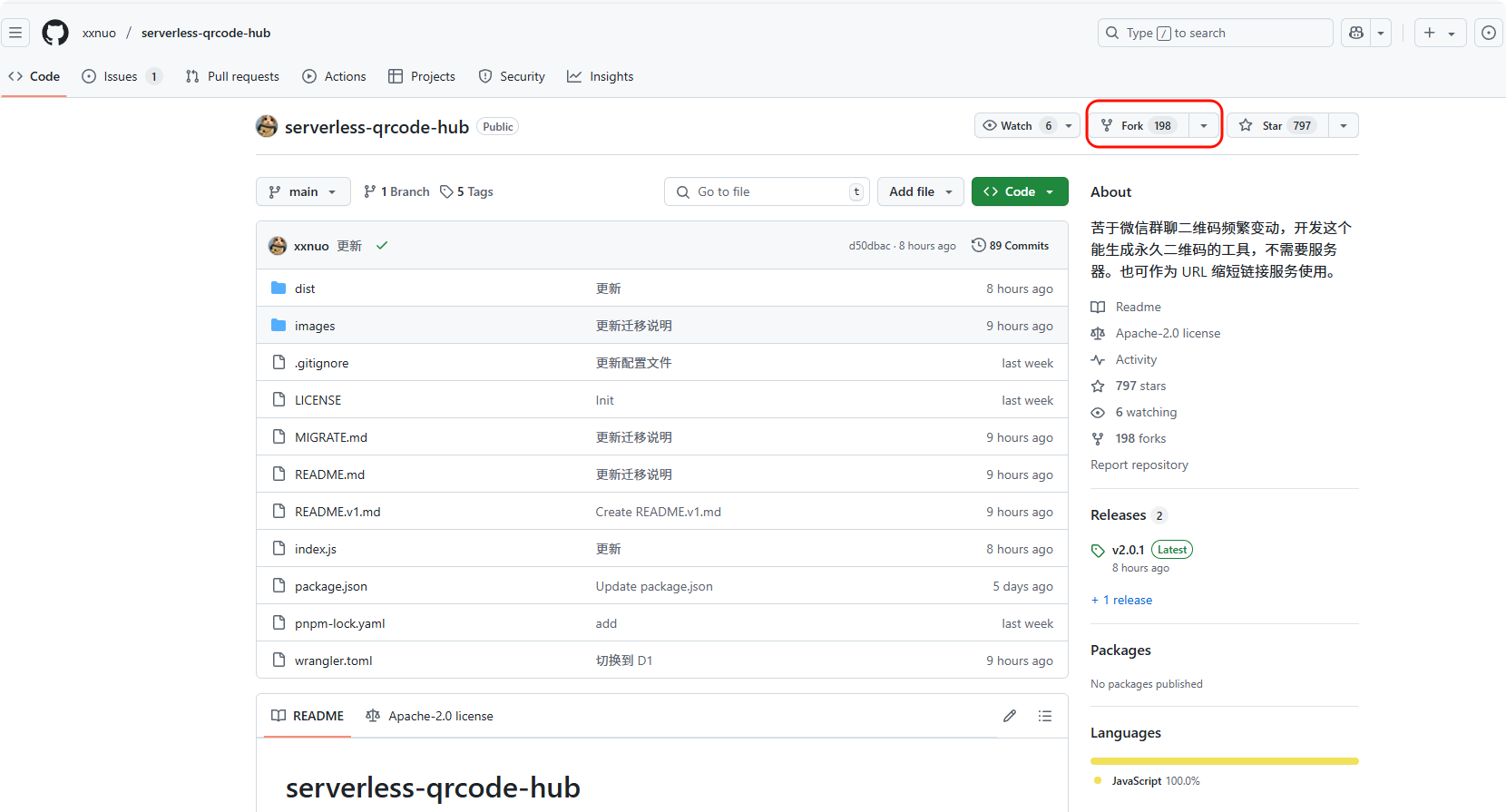
Task: Click the yellow JavaScript language bar
Action: 1225,760
